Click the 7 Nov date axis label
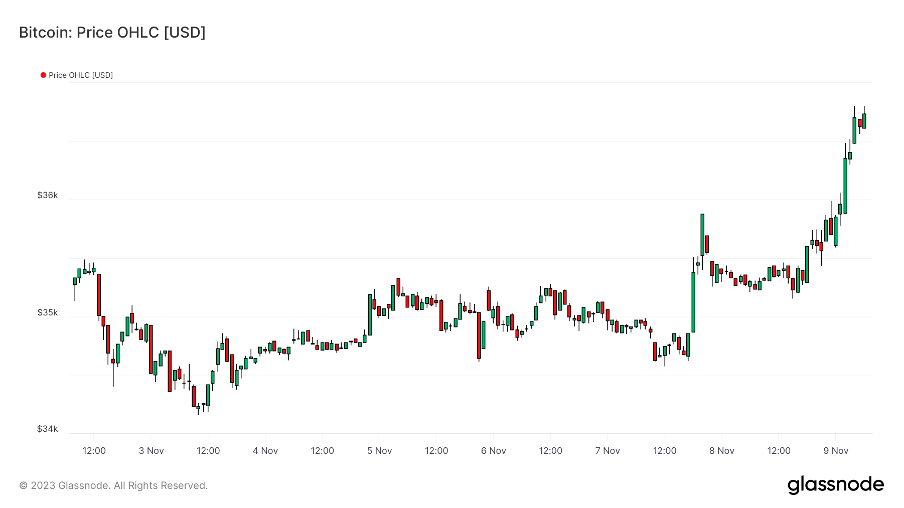 [x=607, y=451]
